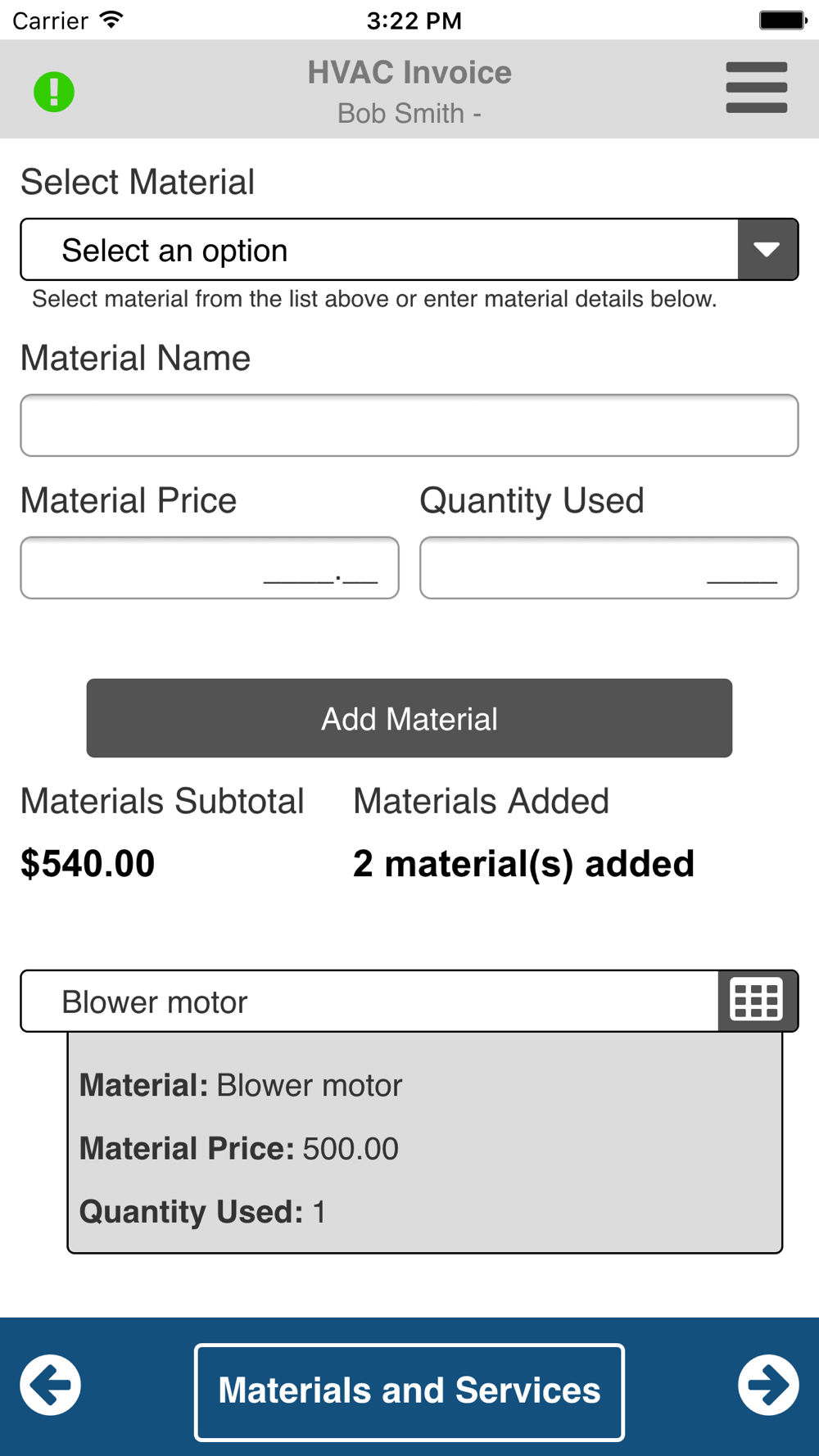The image size is (819, 1456).
Task: Click the Material Price input field
Action: click(210, 567)
